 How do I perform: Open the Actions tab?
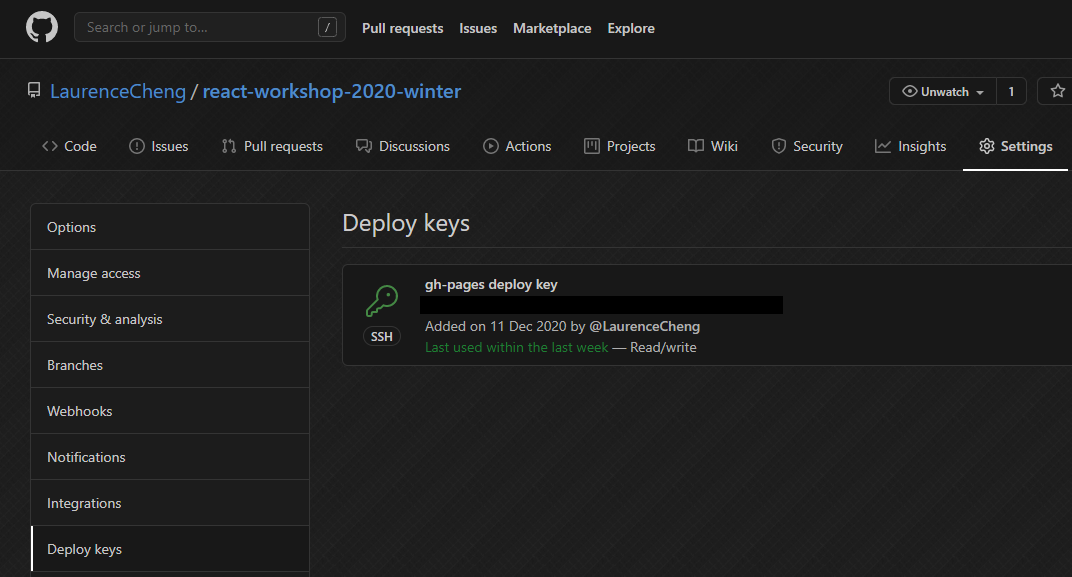click(517, 146)
